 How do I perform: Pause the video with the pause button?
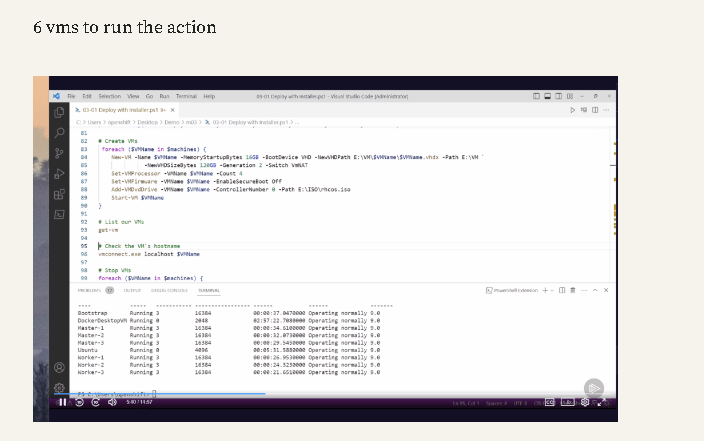coord(62,402)
